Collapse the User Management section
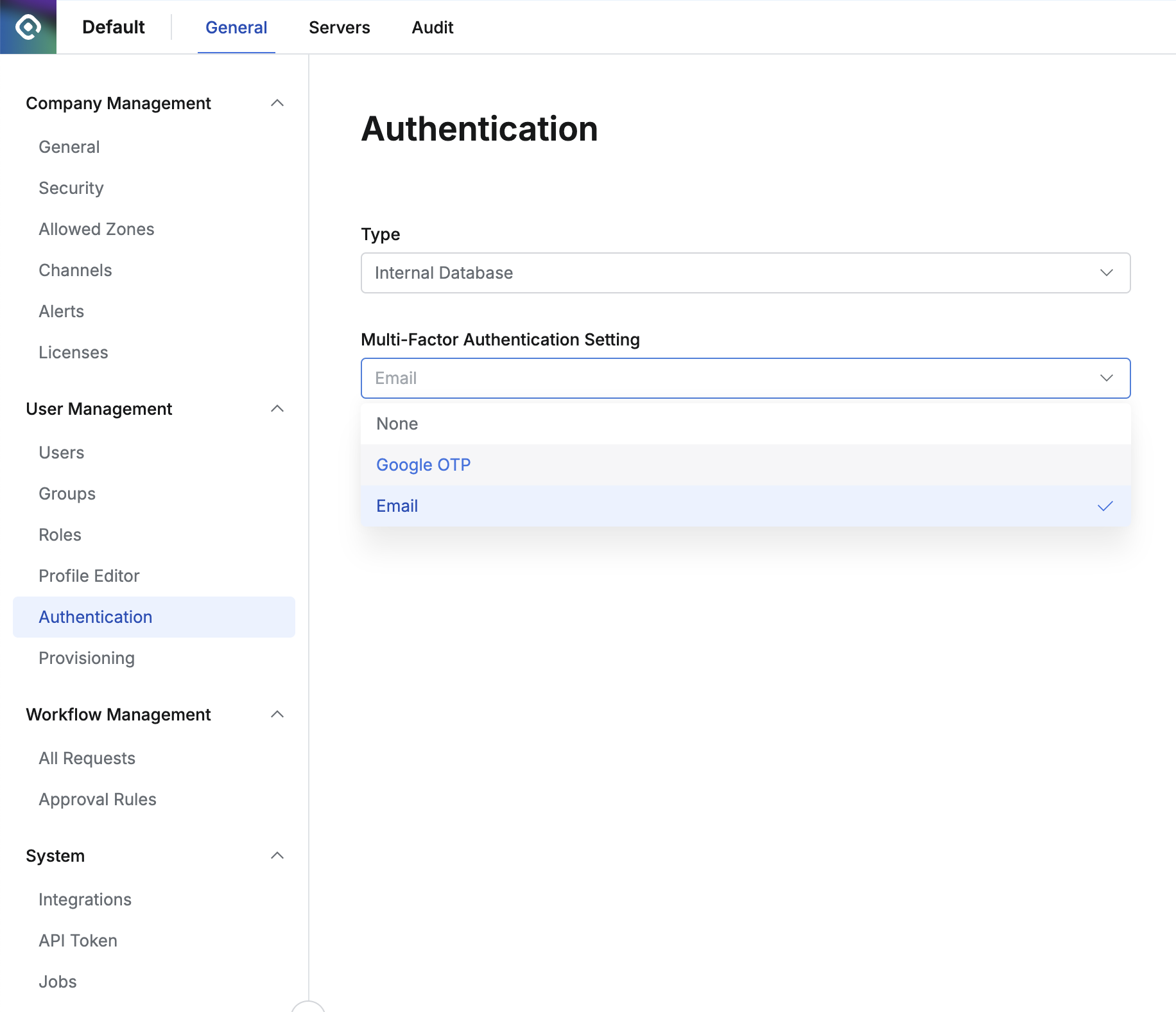Screen dimensions: 1176x1012 (277, 408)
